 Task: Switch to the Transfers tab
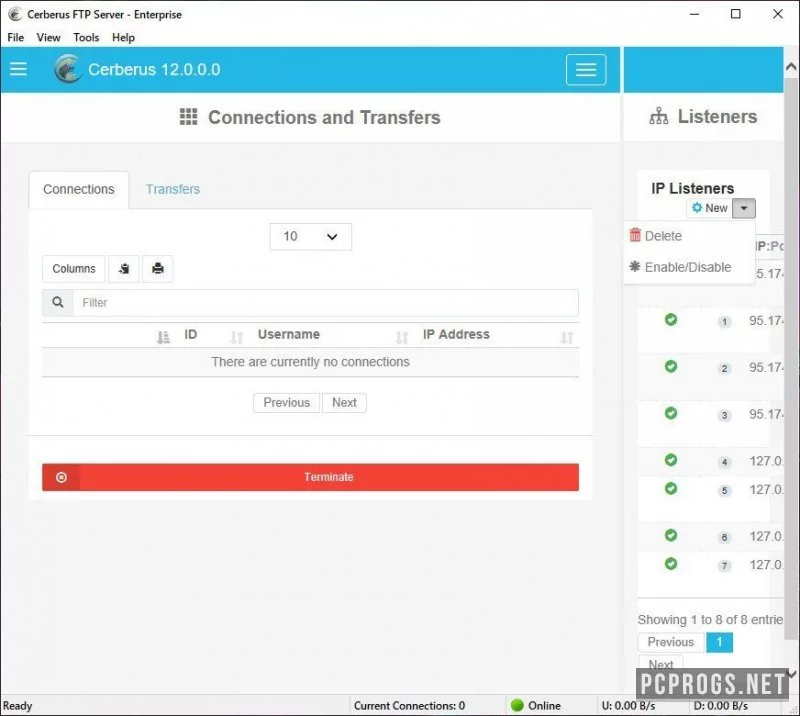(x=172, y=189)
